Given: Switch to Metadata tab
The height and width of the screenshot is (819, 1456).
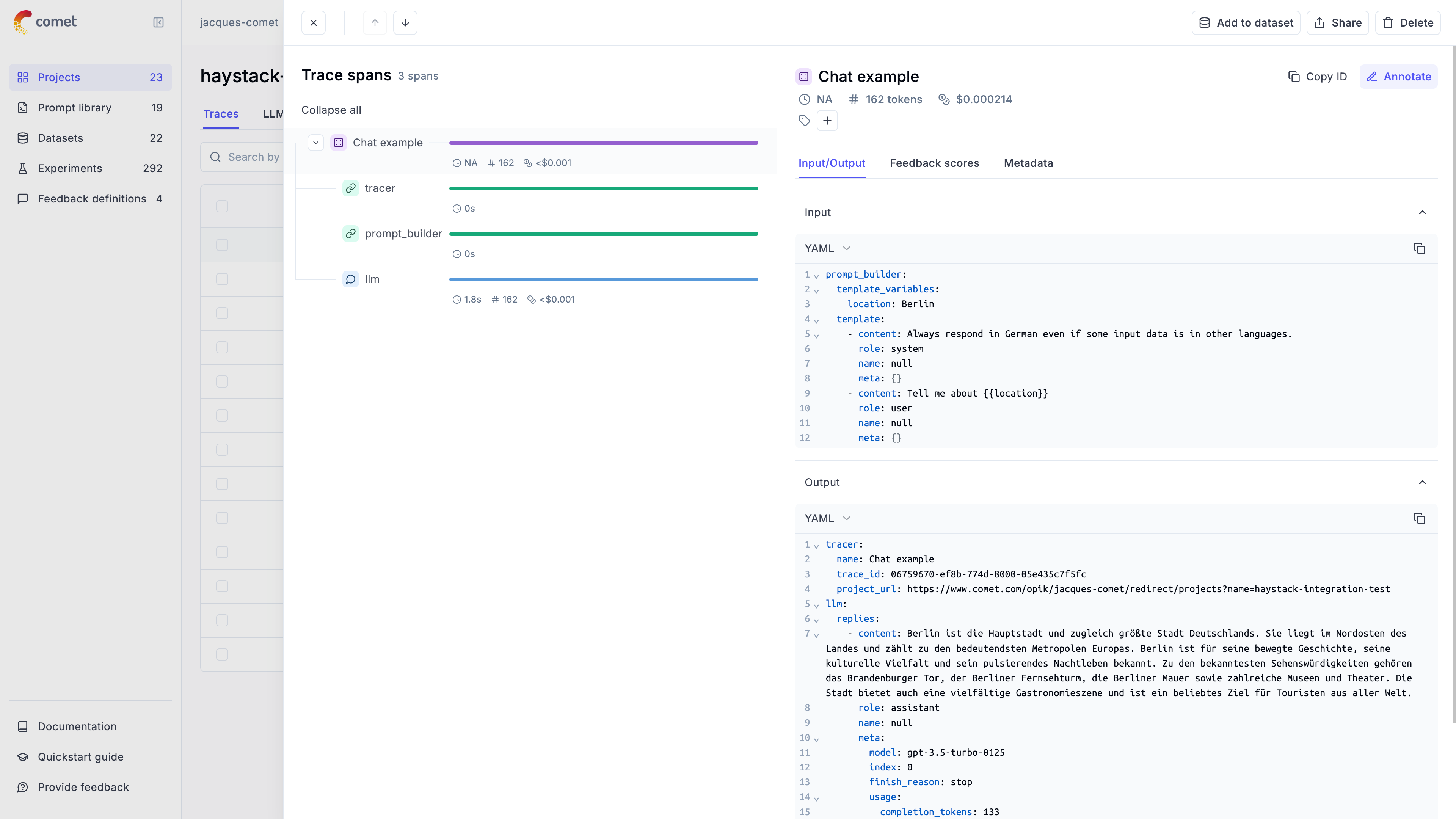Looking at the screenshot, I should tap(1028, 162).
